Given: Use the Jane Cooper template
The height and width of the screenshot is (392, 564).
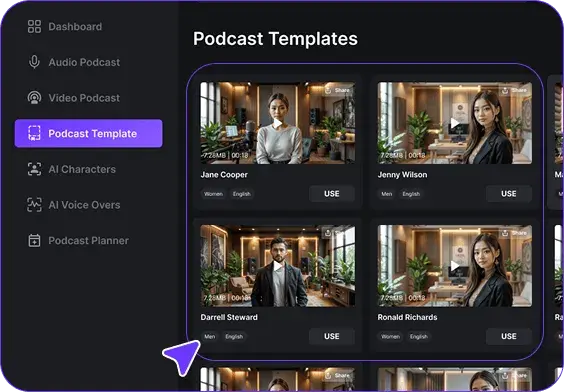Looking at the screenshot, I should click(x=332, y=194).
